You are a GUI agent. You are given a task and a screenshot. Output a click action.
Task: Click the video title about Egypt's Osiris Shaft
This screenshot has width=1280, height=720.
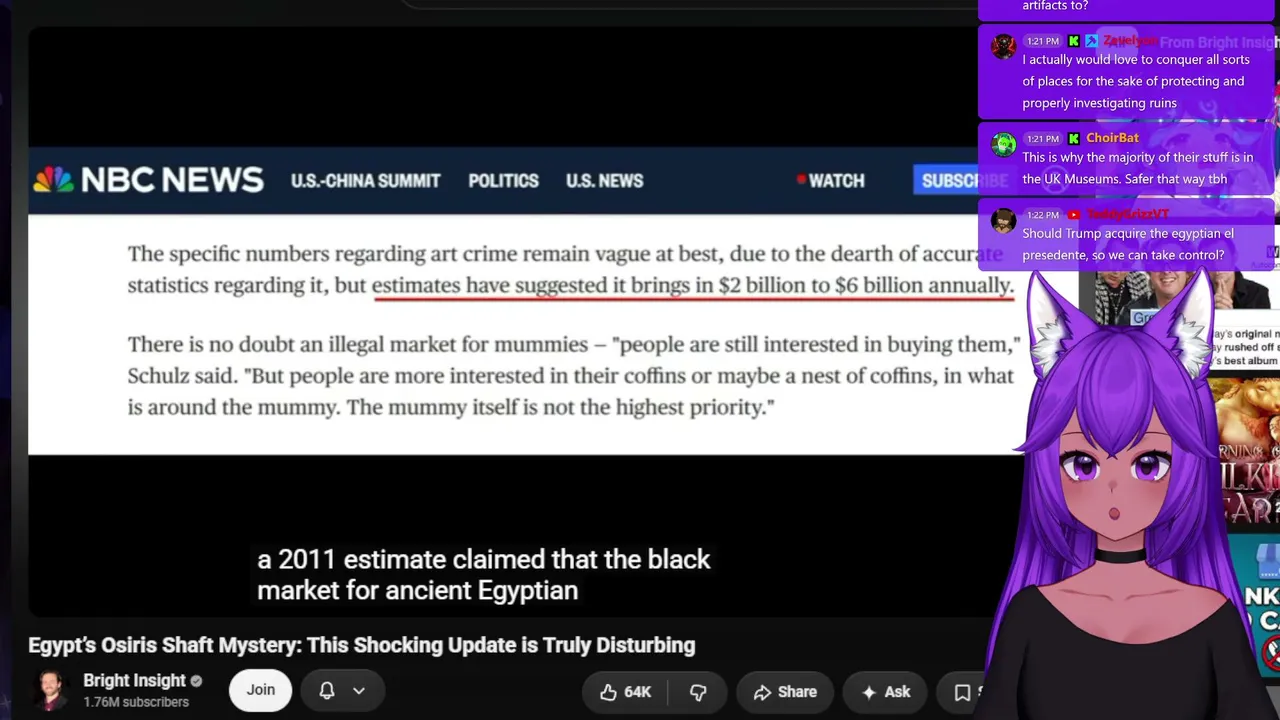point(362,645)
